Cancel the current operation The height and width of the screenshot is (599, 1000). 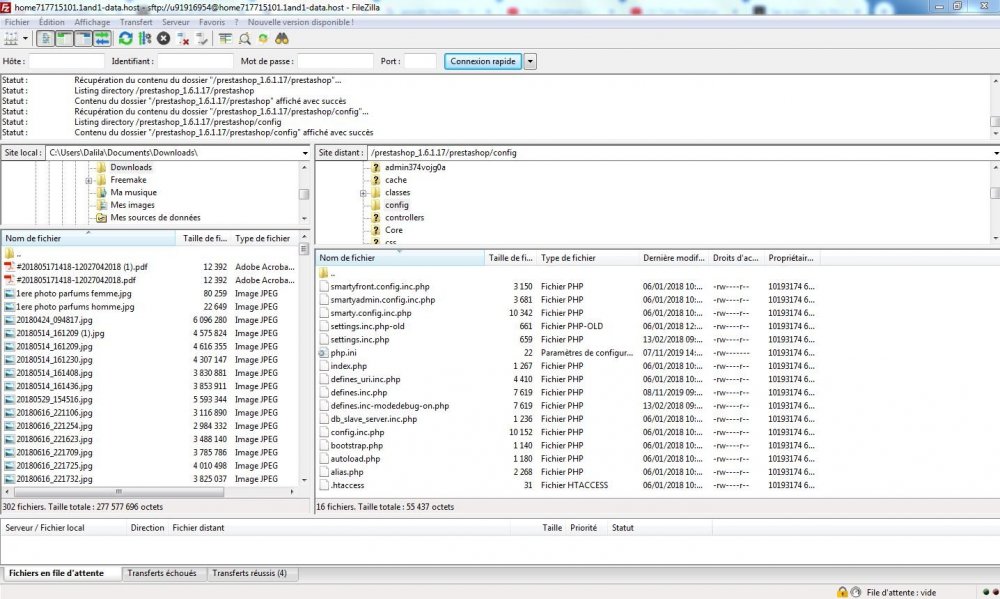(x=162, y=38)
